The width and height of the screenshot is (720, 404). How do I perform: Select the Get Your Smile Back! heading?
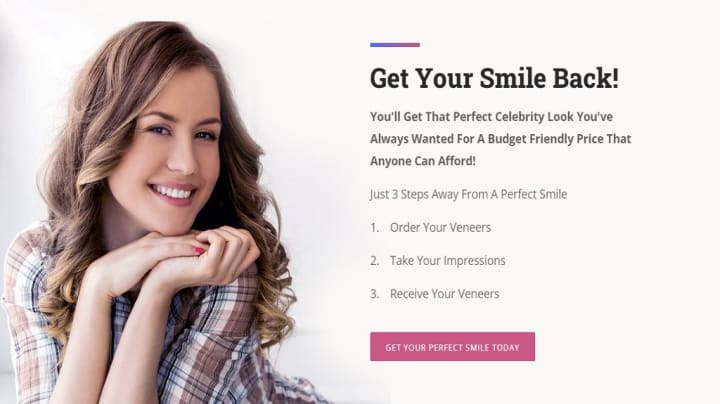[495, 78]
